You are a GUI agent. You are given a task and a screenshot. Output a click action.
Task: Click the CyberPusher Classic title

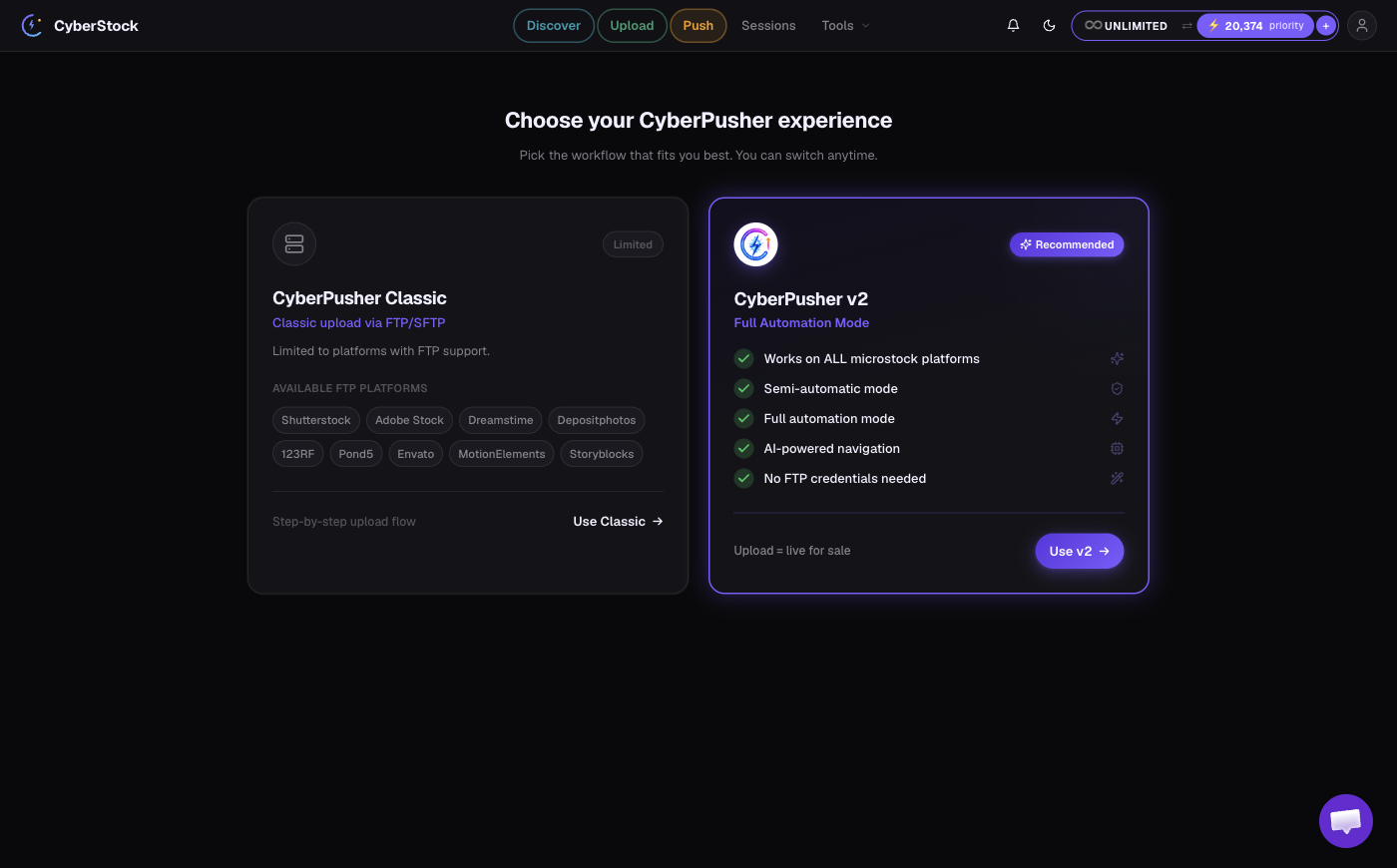click(x=359, y=298)
